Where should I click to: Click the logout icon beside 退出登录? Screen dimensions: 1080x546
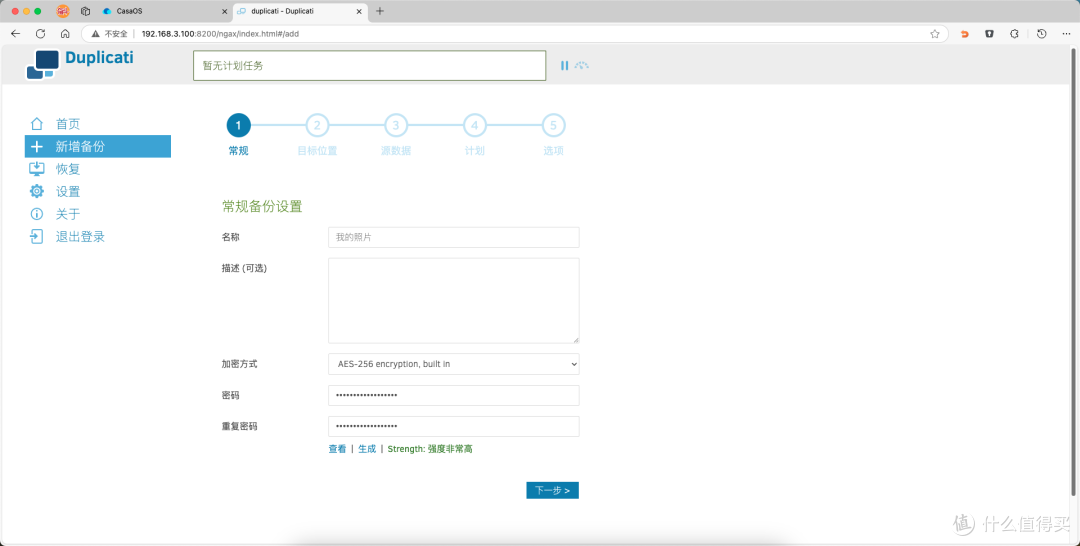pyautogui.click(x=37, y=237)
